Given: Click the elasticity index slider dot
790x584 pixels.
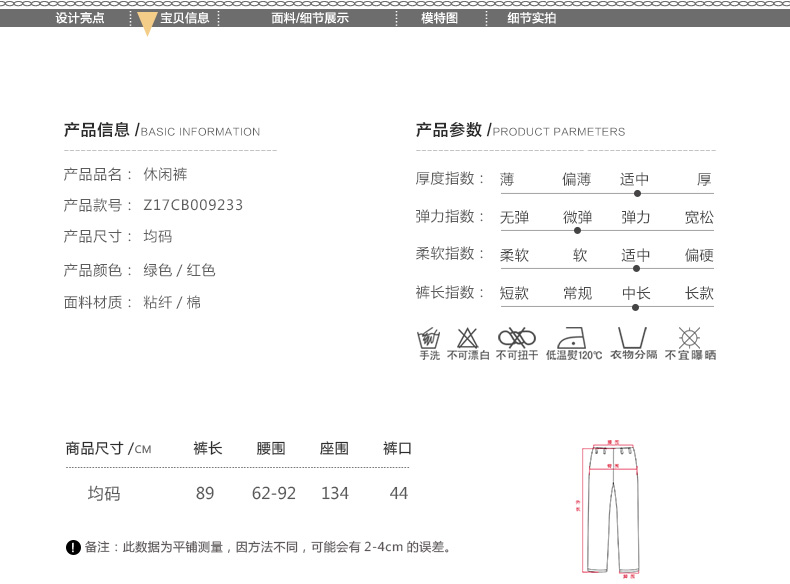Looking at the screenshot, I should coord(578,230).
